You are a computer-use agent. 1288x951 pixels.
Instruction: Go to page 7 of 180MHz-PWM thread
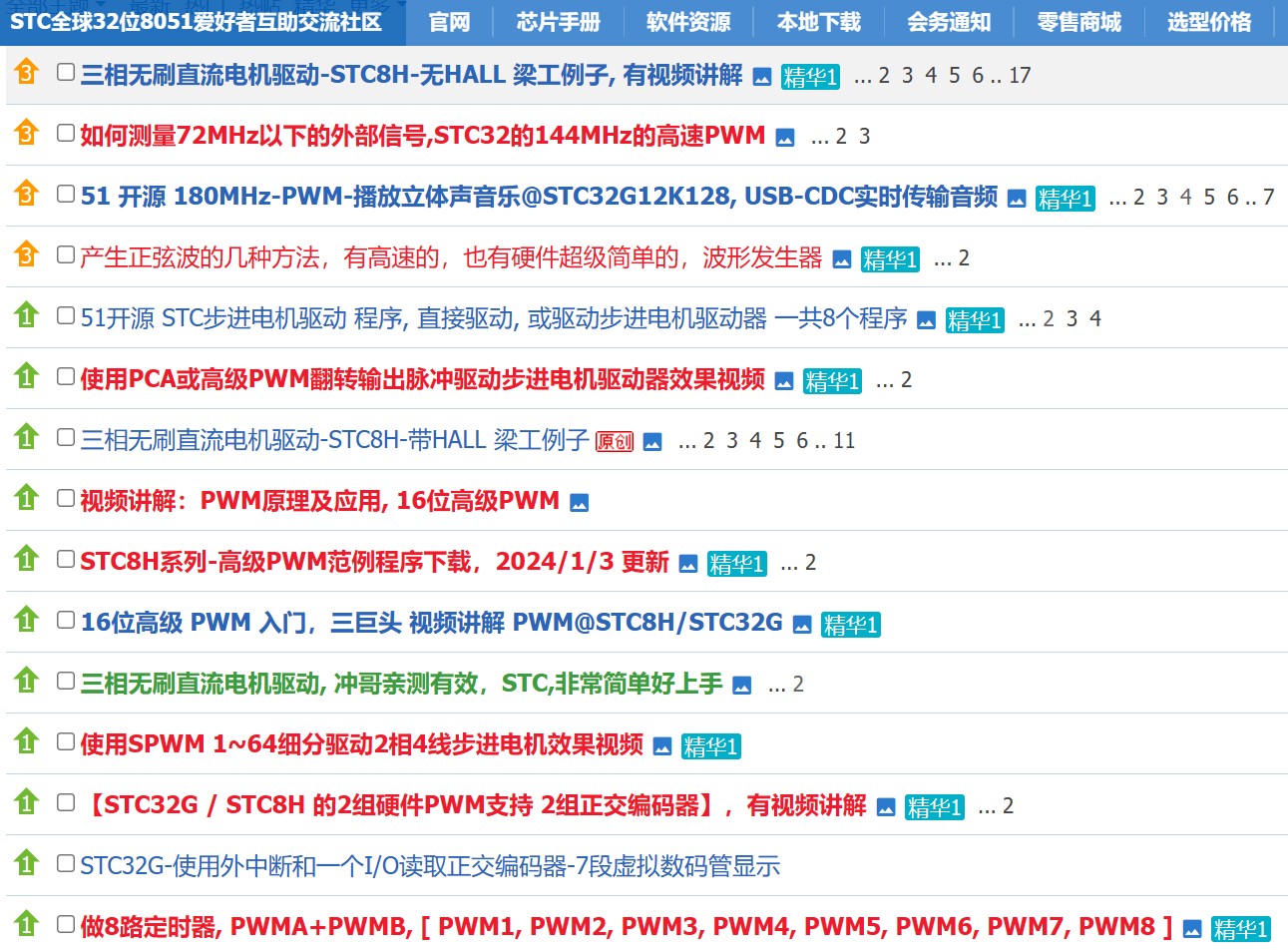click(x=1268, y=198)
